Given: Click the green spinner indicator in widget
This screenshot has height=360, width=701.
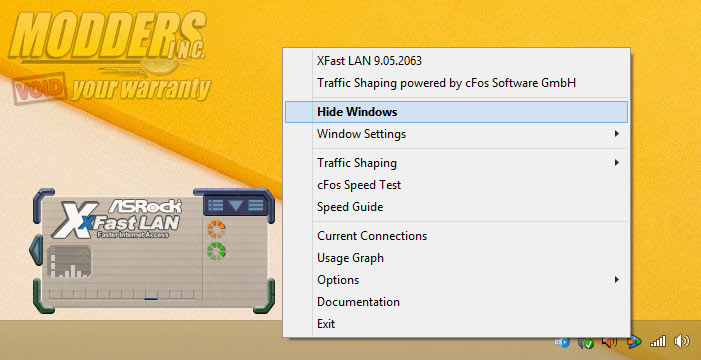Looking at the screenshot, I should tap(216, 251).
